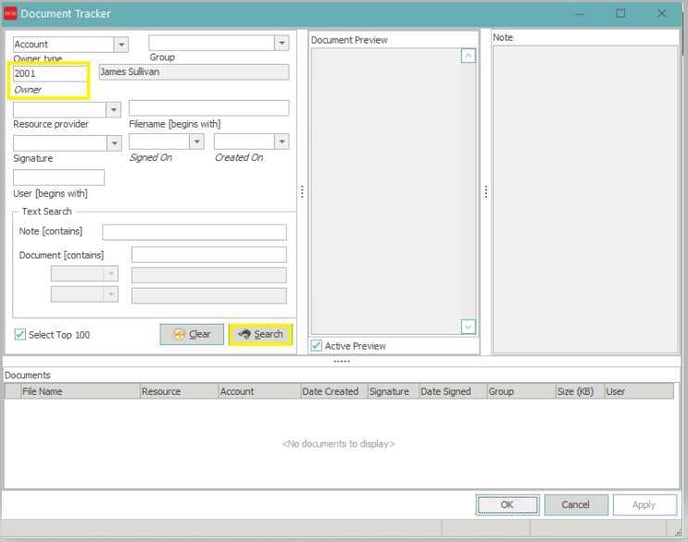Click the Size (KB) column header
The image size is (688, 542).
576,392
